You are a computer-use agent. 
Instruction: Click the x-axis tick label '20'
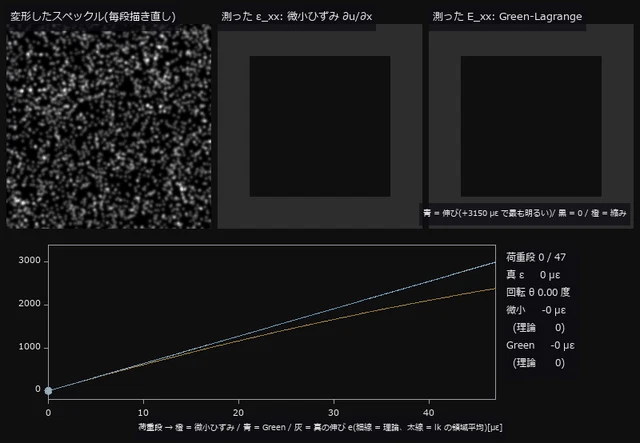point(238,413)
